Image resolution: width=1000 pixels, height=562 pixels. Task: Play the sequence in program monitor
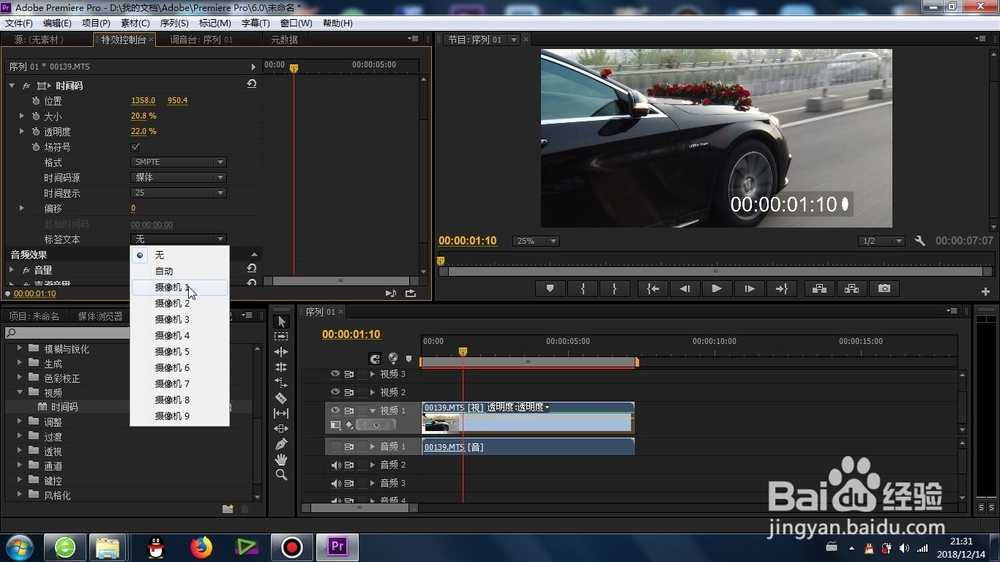point(717,289)
